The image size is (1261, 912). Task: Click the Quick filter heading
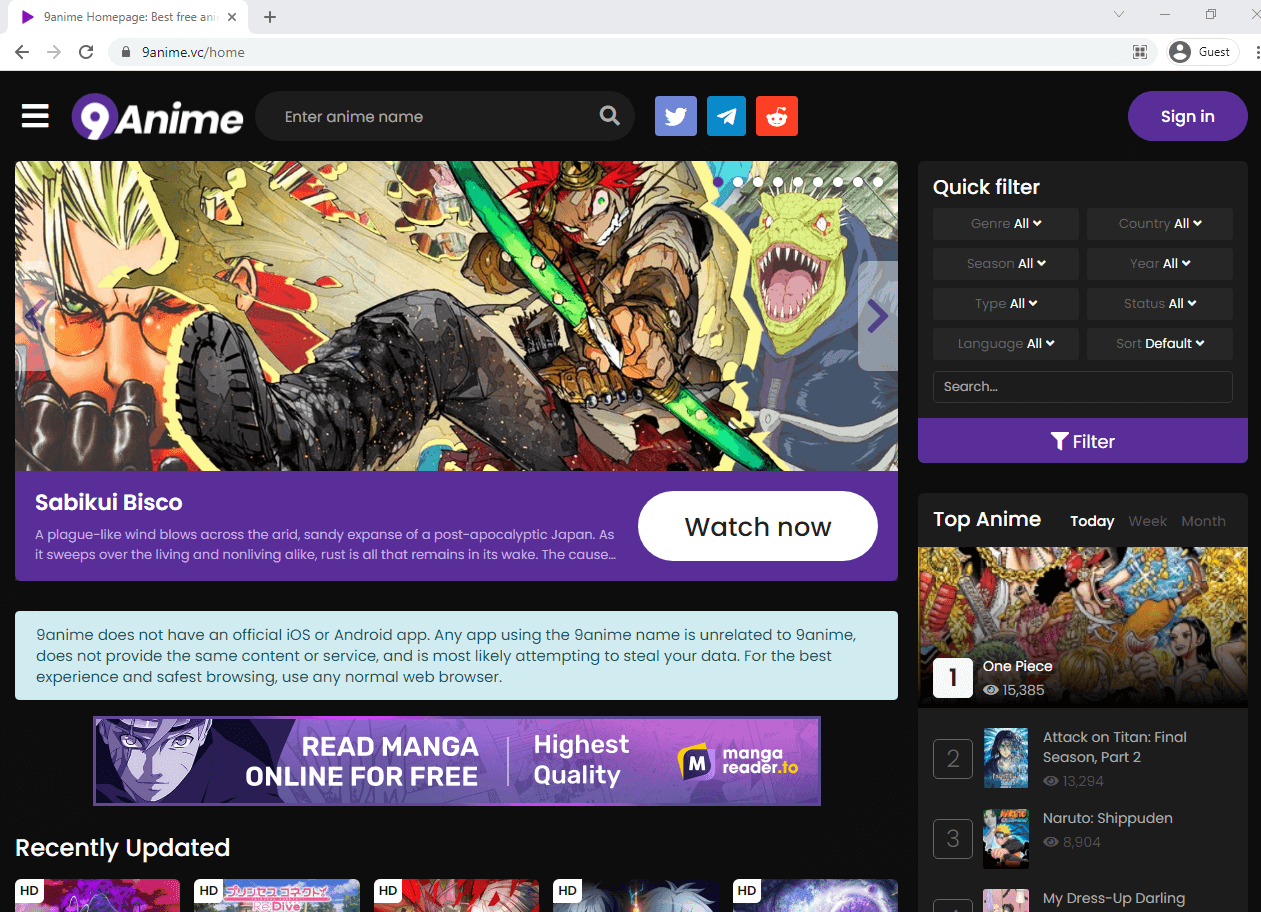pos(987,187)
